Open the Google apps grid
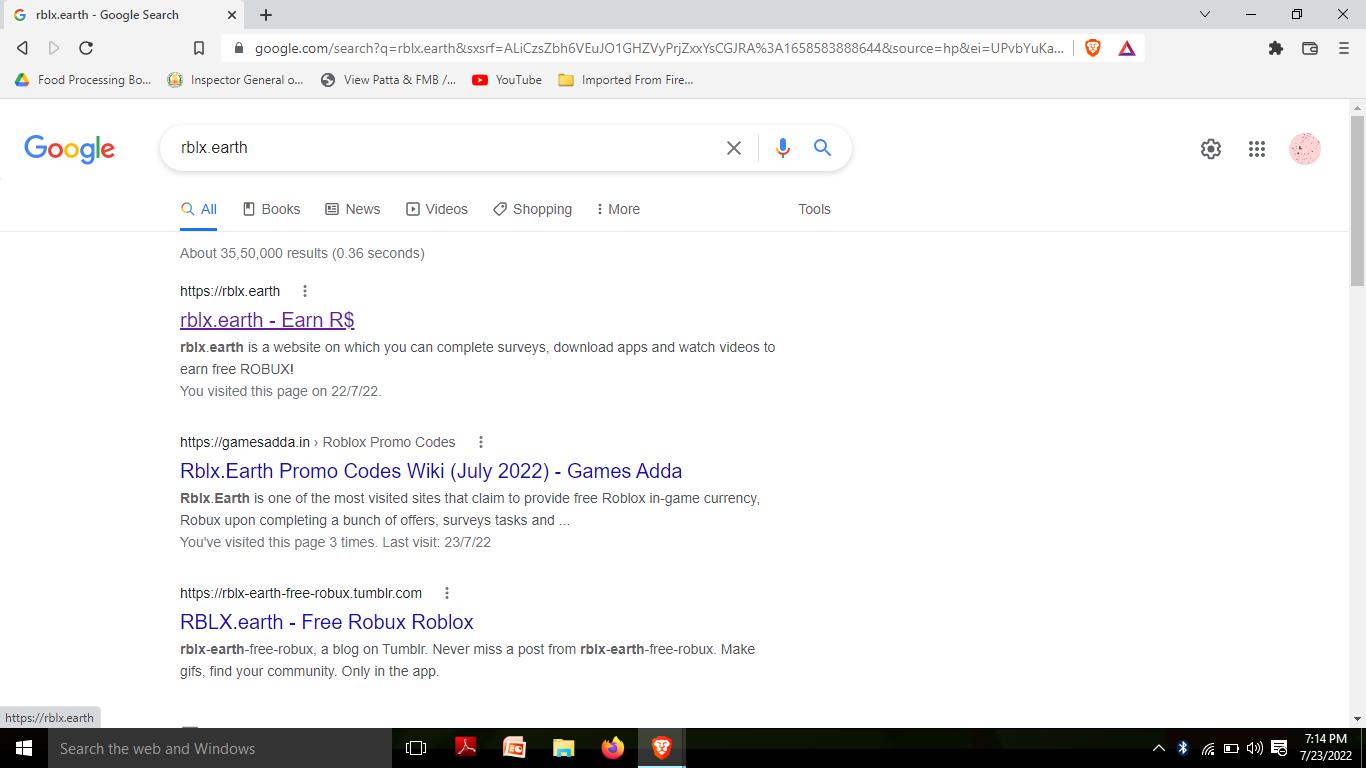This screenshot has width=1366, height=768. coord(1257,149)
